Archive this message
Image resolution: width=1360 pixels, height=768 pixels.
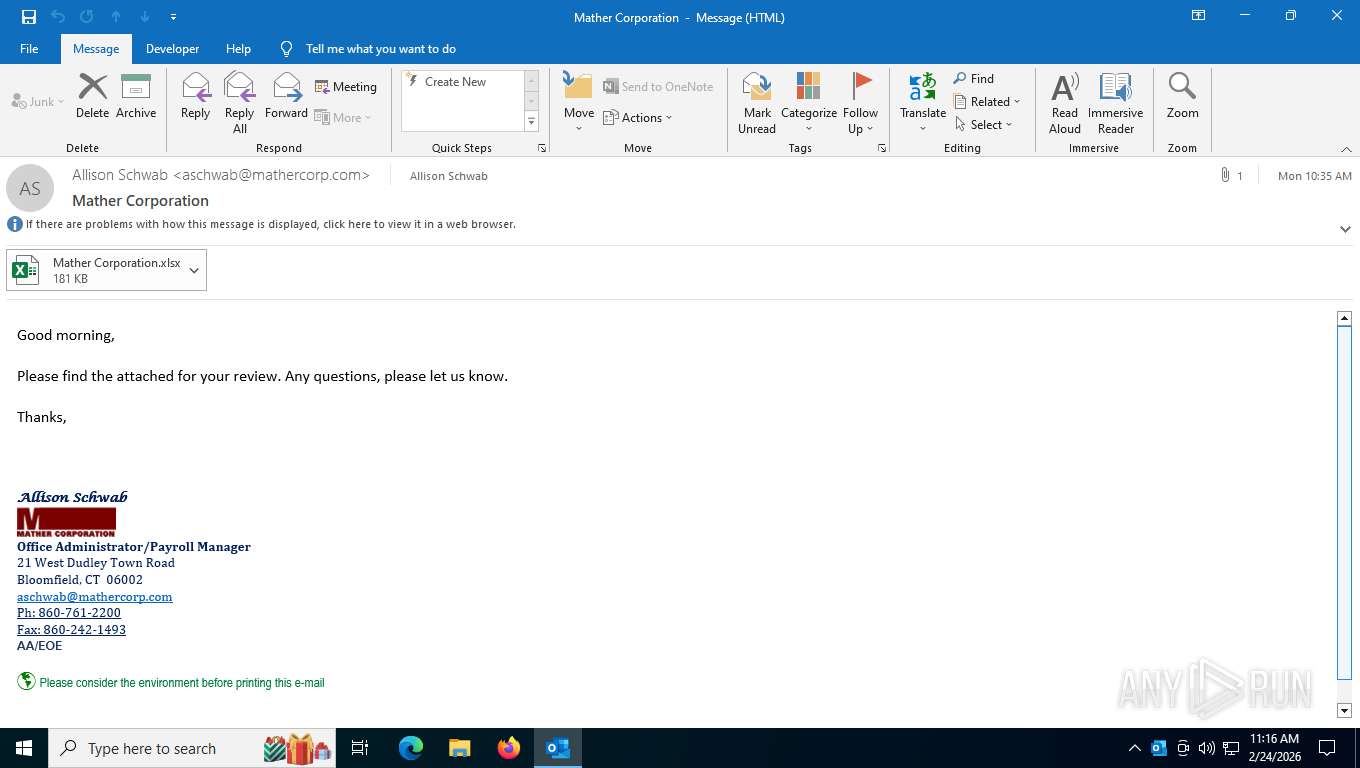pyautogui.click(x=136, y=97)
